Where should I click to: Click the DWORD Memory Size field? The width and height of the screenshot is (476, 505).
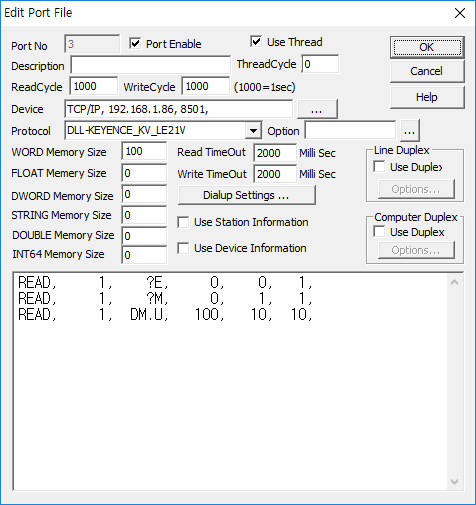point(144,195)
